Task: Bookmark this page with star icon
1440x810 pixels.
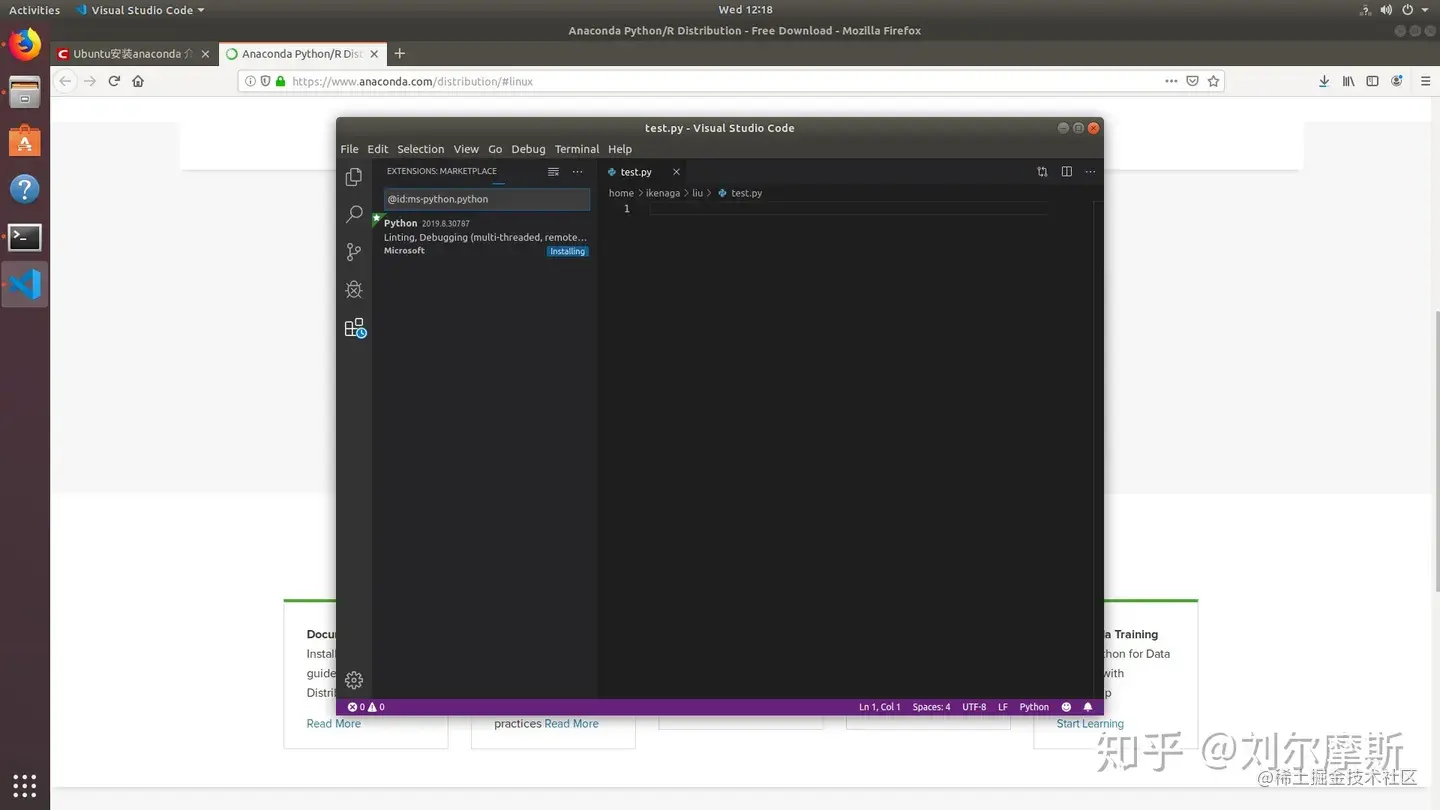Action: [1213, 81]
